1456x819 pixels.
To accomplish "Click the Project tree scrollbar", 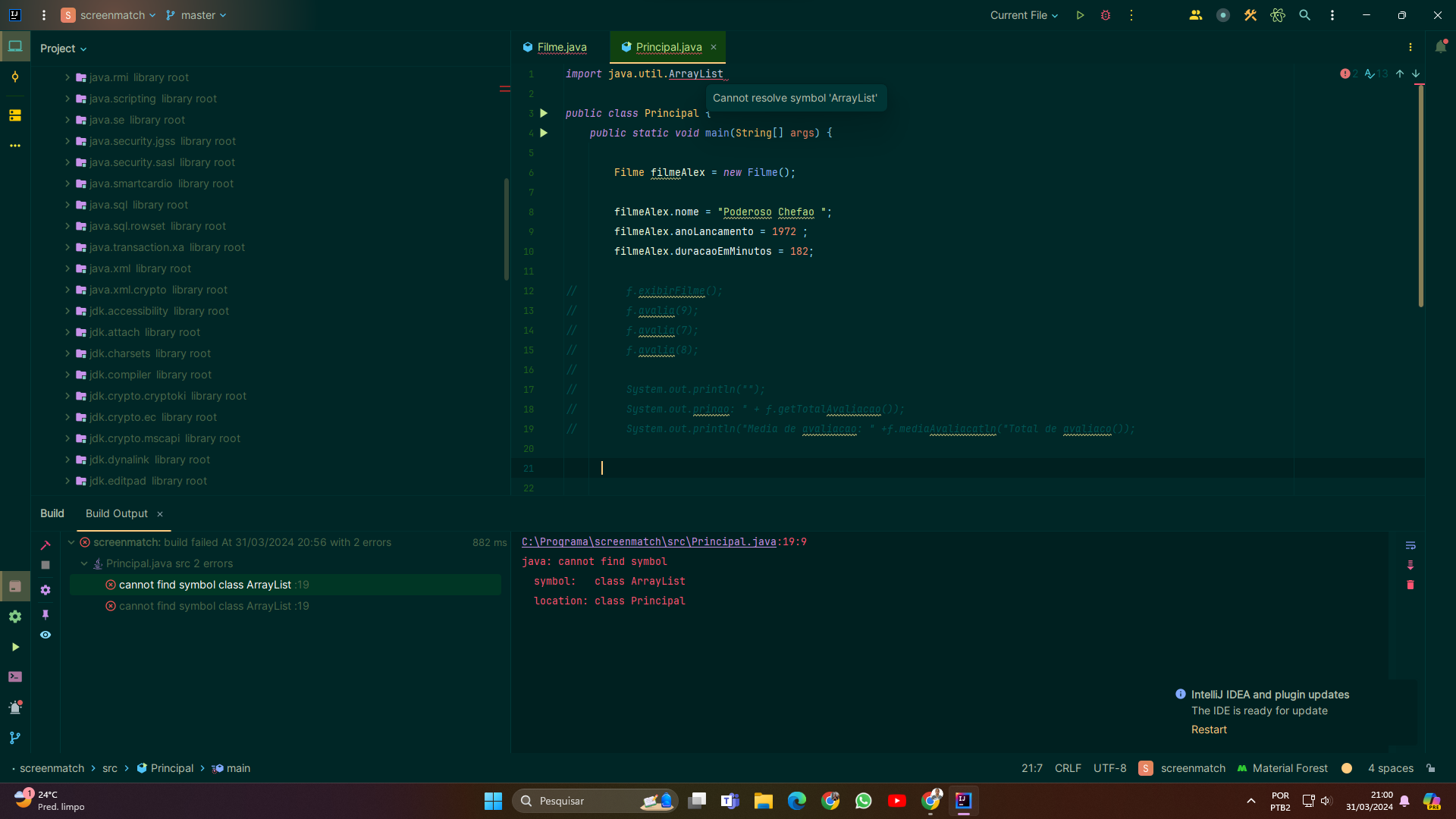I will [x=507, y=229].
